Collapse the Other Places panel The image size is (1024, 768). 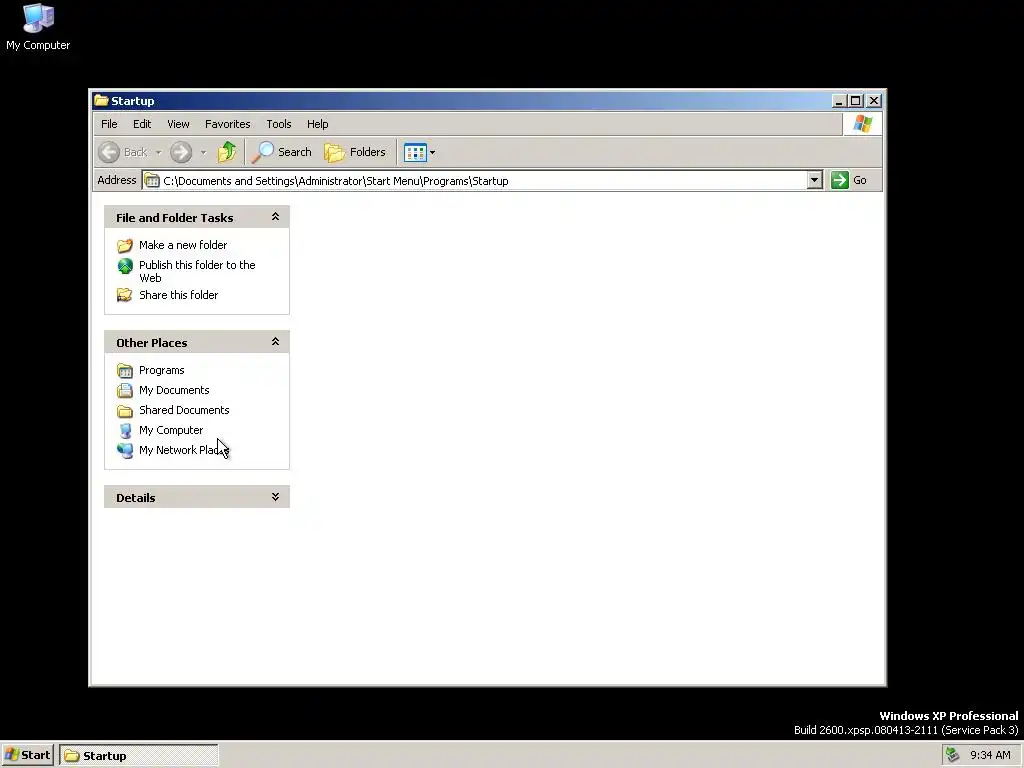tap(275, 342)
